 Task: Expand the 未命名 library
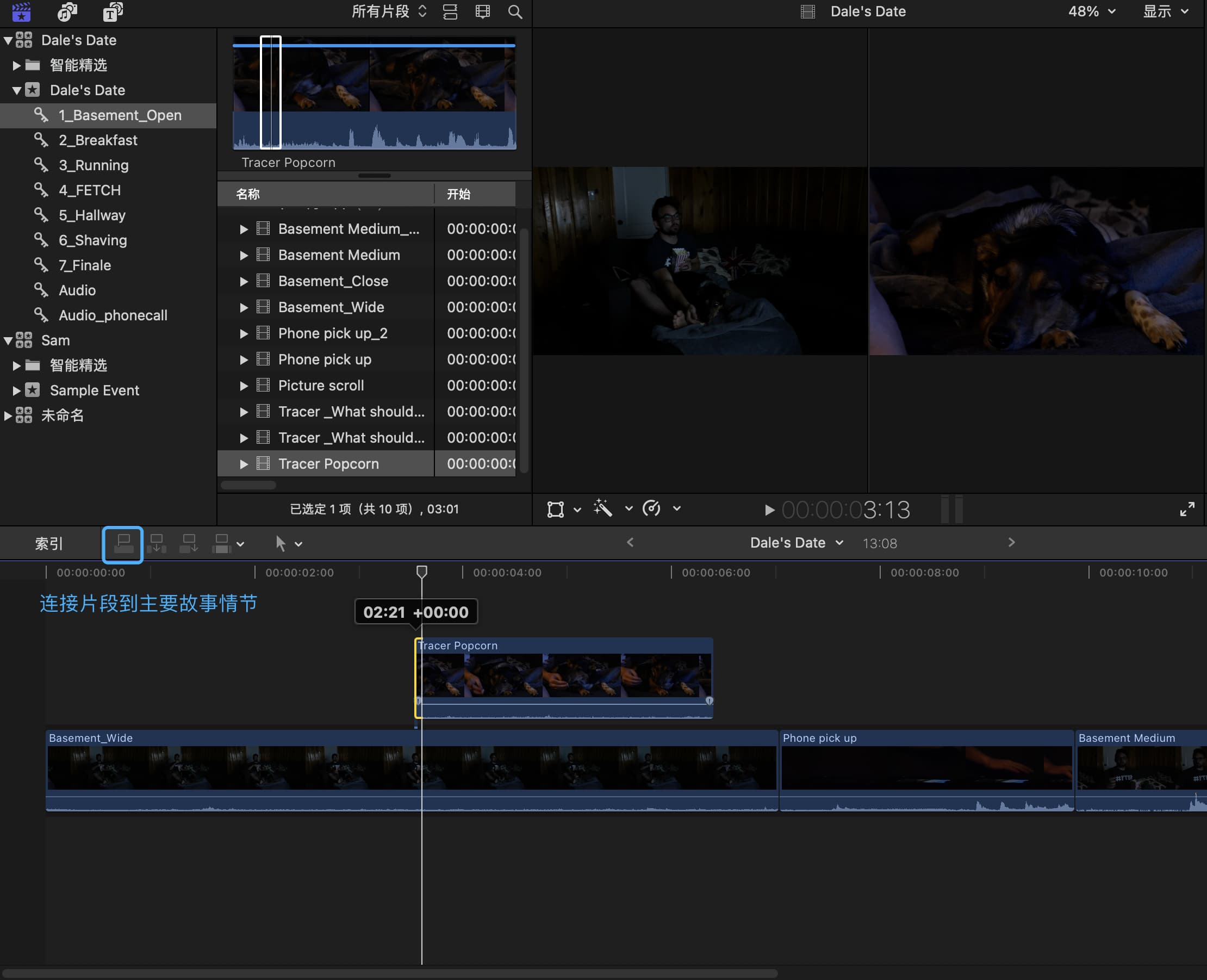[x=8, y=415]
